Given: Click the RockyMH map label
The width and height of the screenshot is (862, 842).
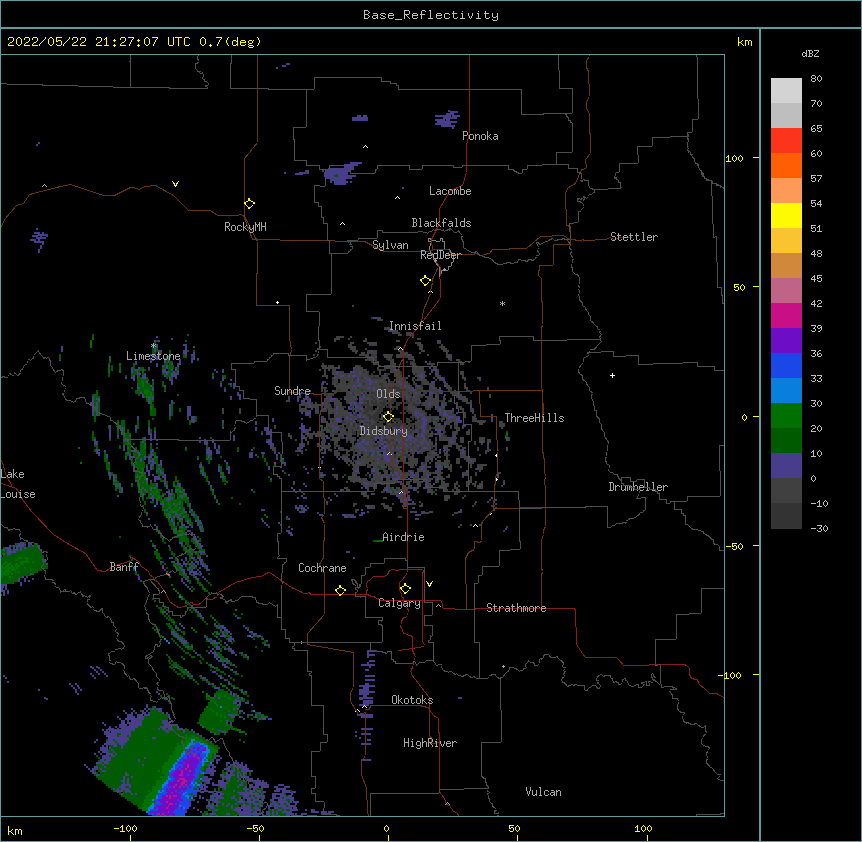Looking at the screenshot, I should click(245, 227).
